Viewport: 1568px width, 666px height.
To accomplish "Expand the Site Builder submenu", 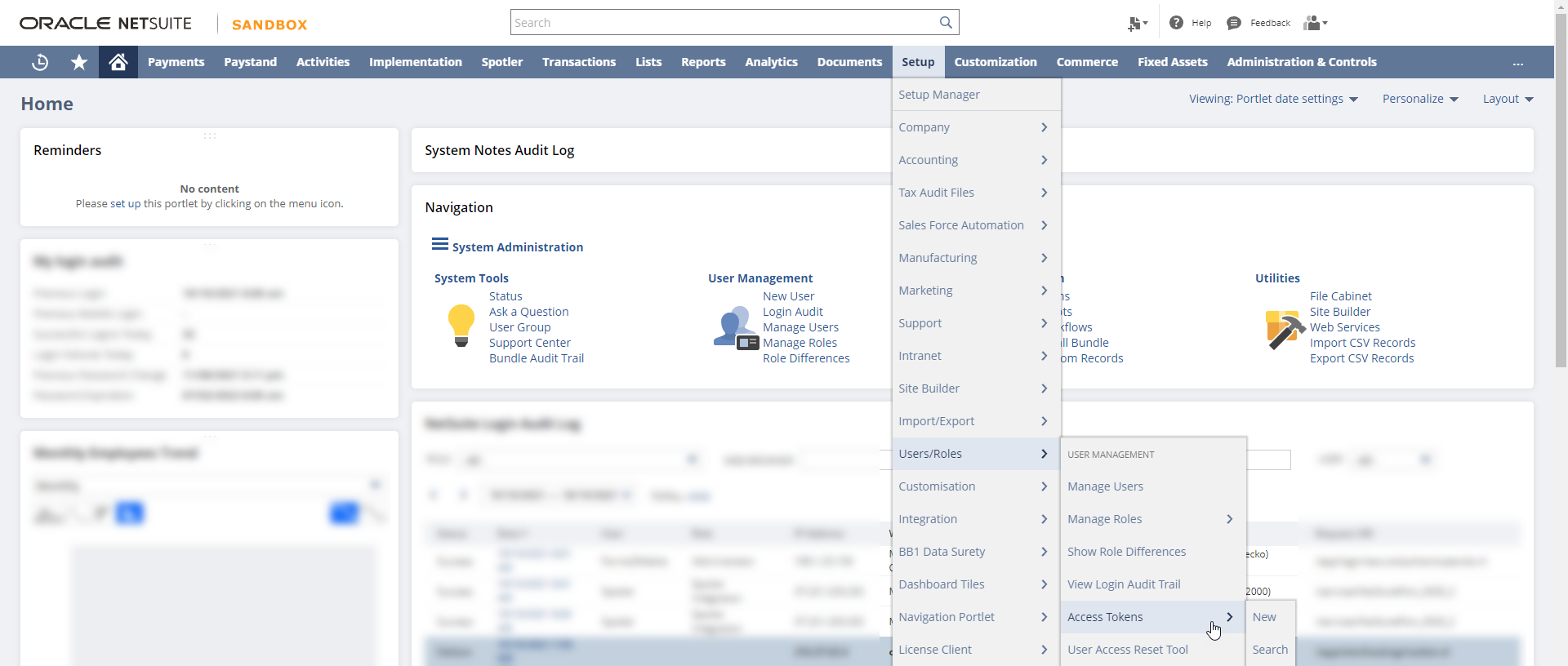I will point(977,388).
